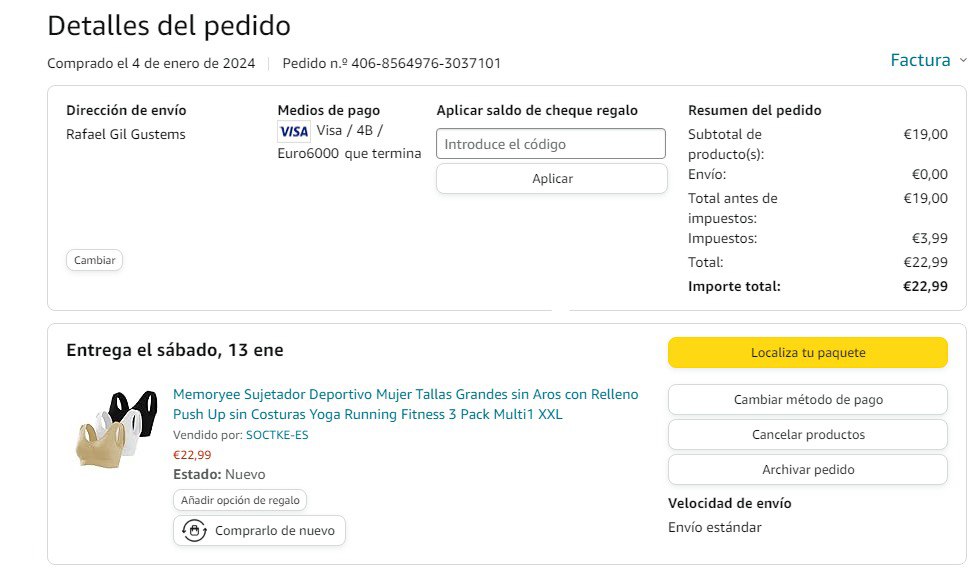979x582 pixels.
Task: Click the Cambiar address button
Action: (95, 260)
